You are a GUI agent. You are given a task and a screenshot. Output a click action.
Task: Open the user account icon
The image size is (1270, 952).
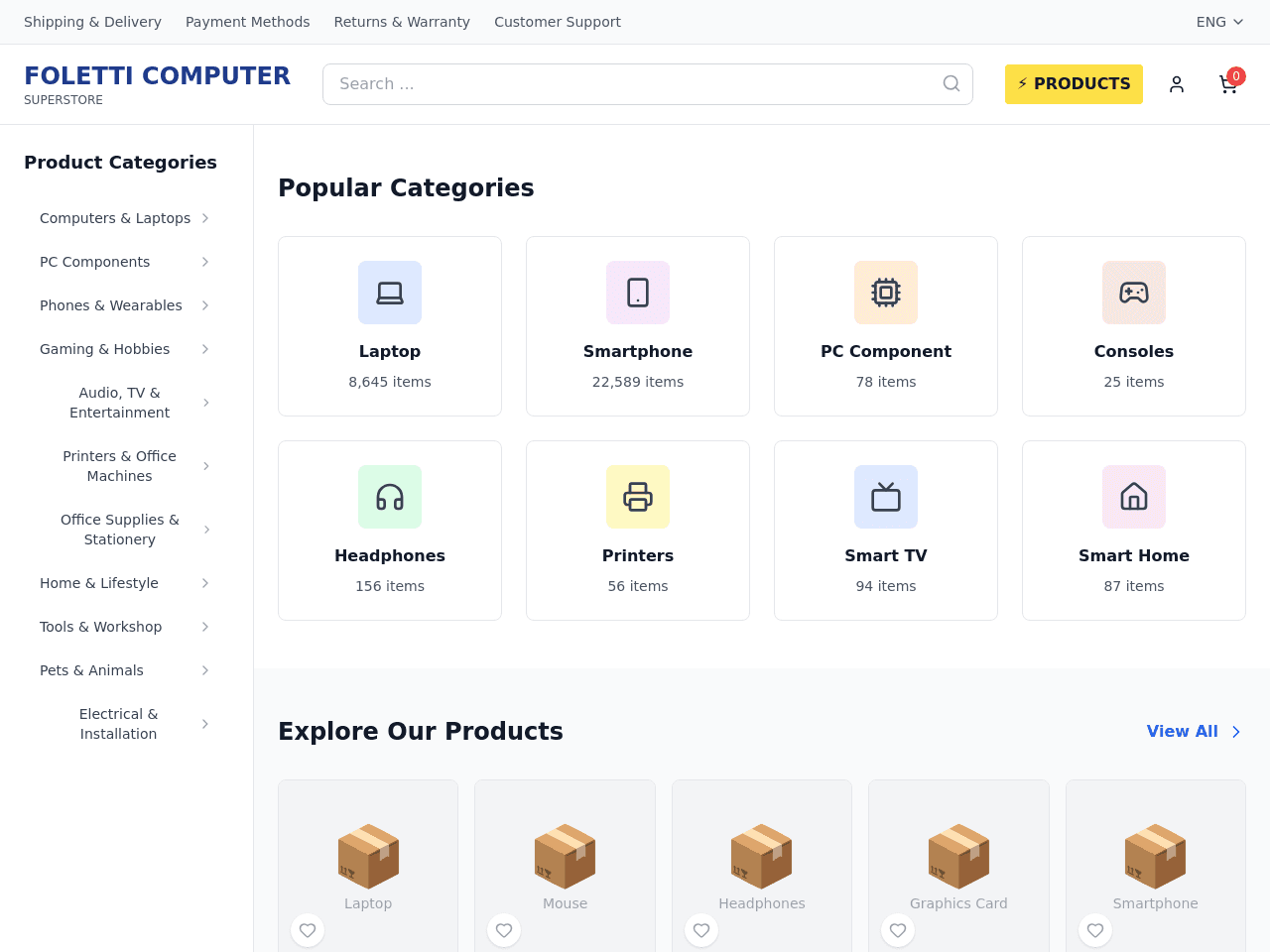click(x=1177, y=84)
